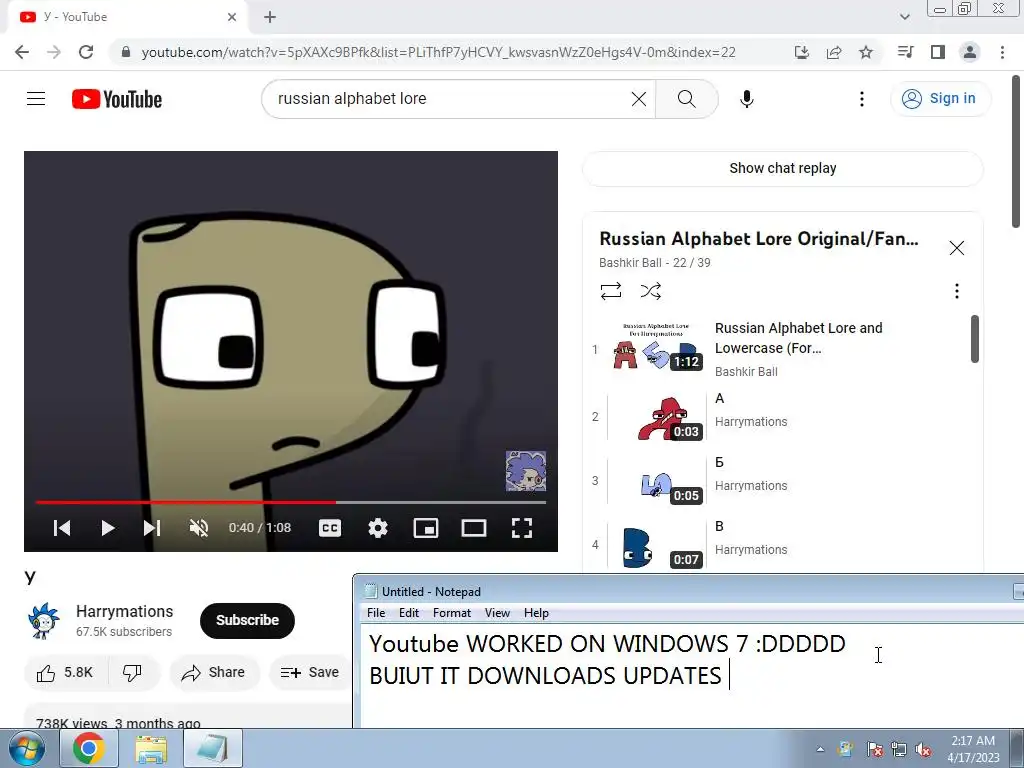Save the video to a playlist

point(310,673)
